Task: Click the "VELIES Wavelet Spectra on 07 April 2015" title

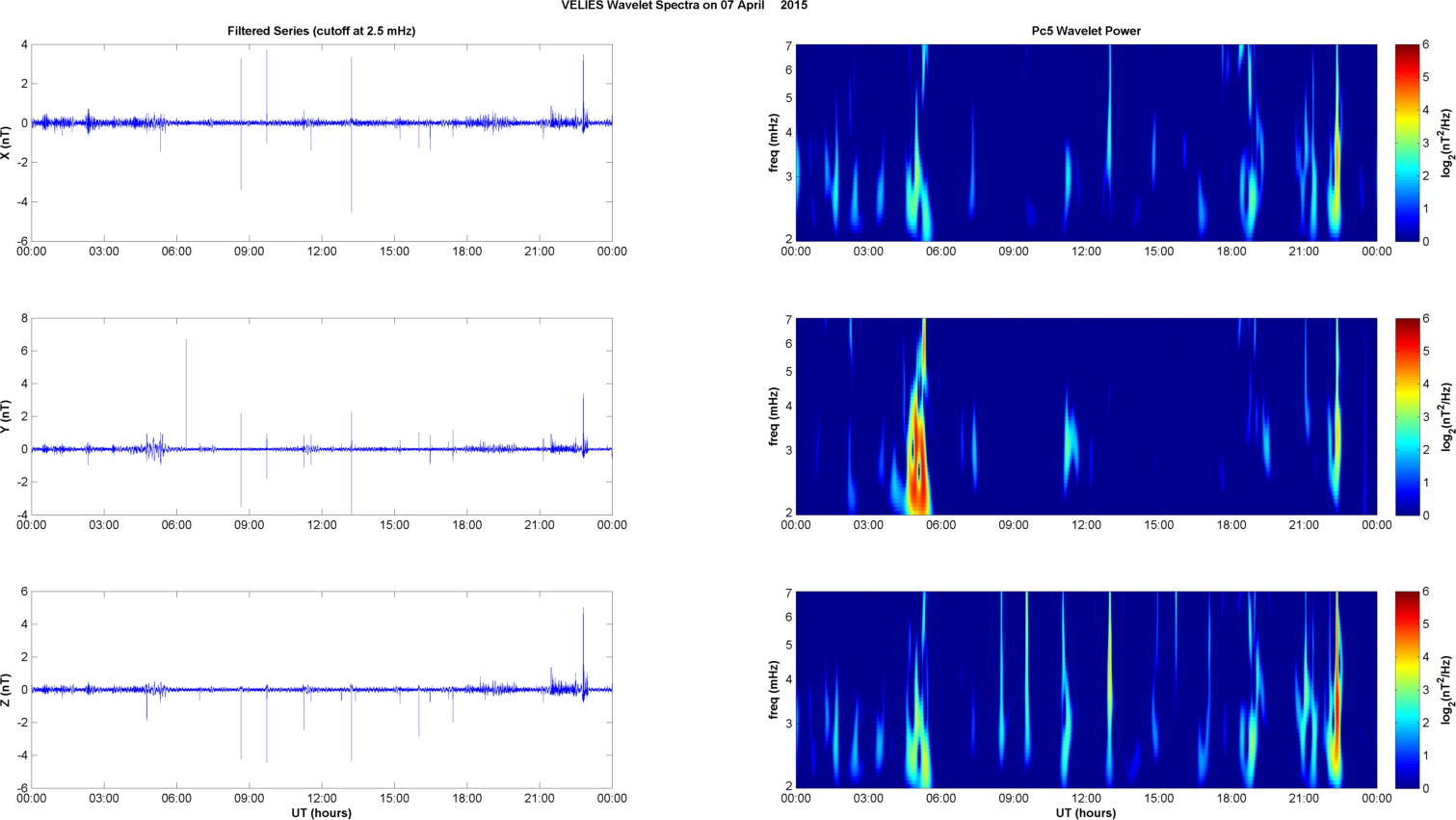Action: [684, 6]
